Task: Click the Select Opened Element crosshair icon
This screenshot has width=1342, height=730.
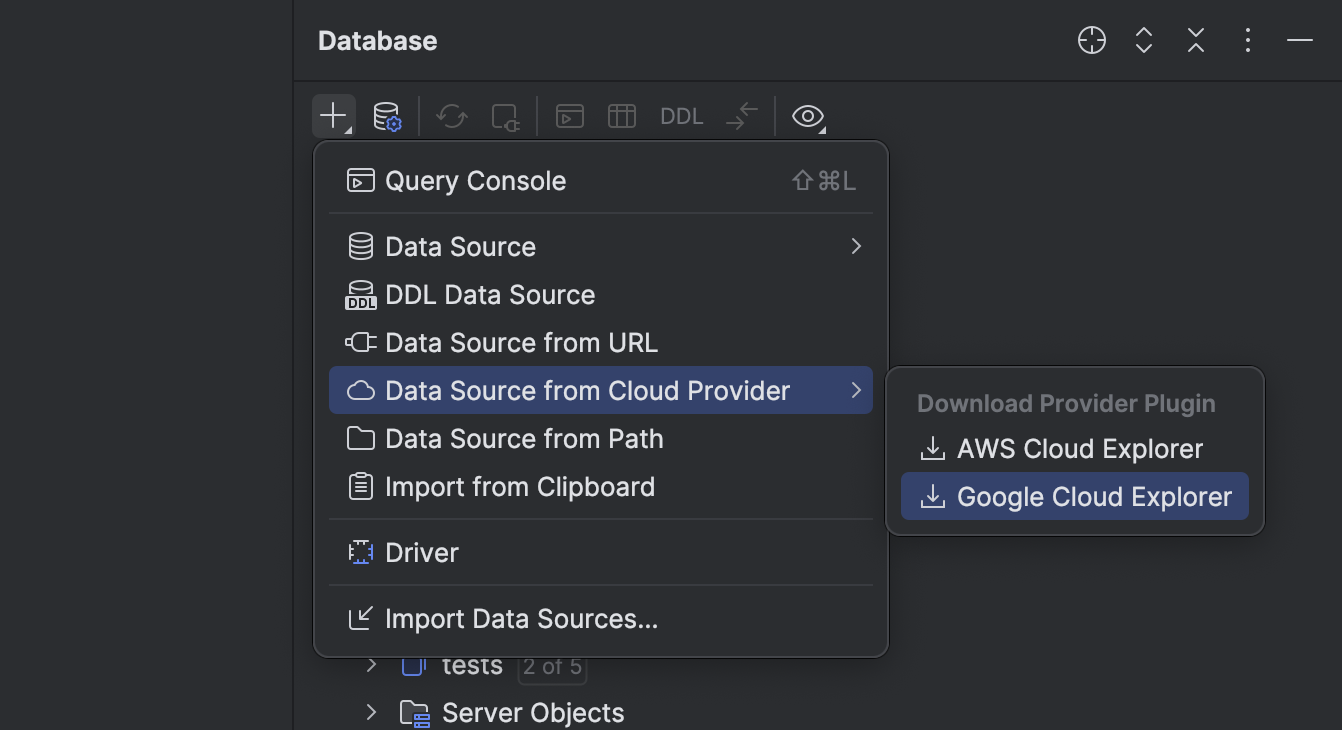Action: (1091, 40)
